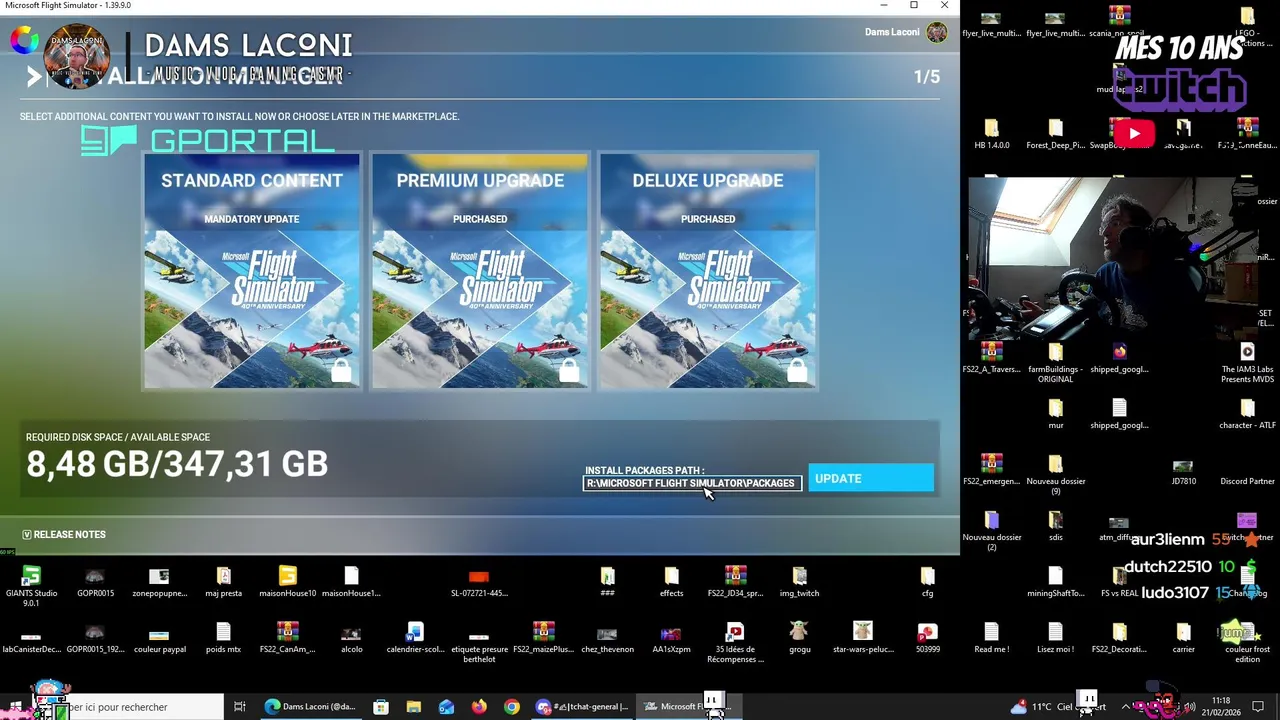Select the grogu desktop image

pos(799,639)
